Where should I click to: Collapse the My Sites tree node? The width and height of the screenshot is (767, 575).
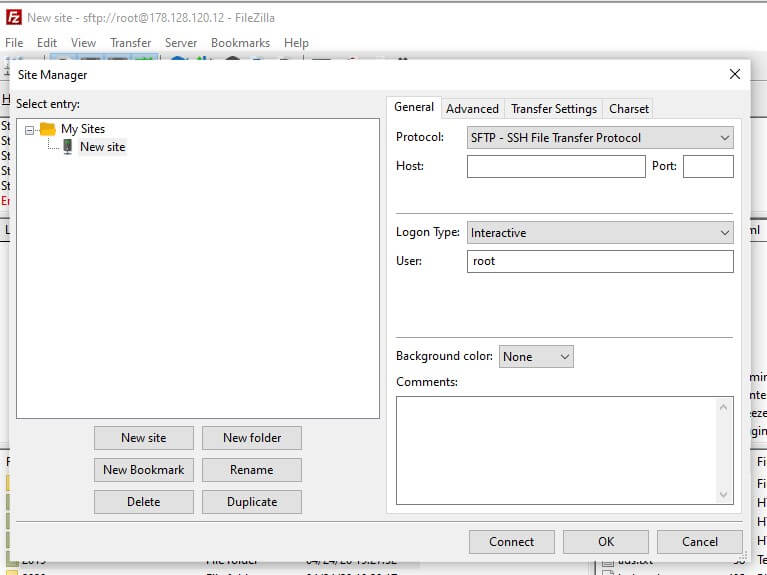tap(29, 130)
